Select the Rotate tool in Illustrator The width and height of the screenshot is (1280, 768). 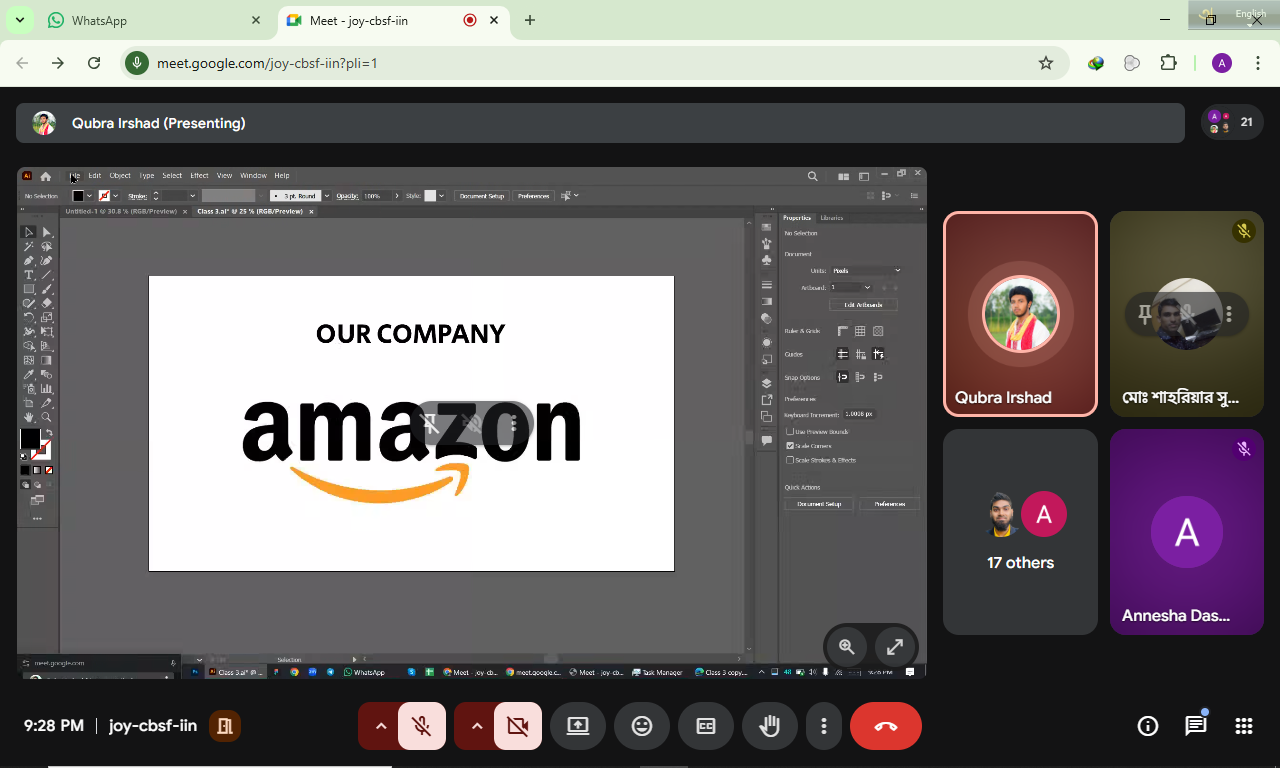click(x=29, y=317)
